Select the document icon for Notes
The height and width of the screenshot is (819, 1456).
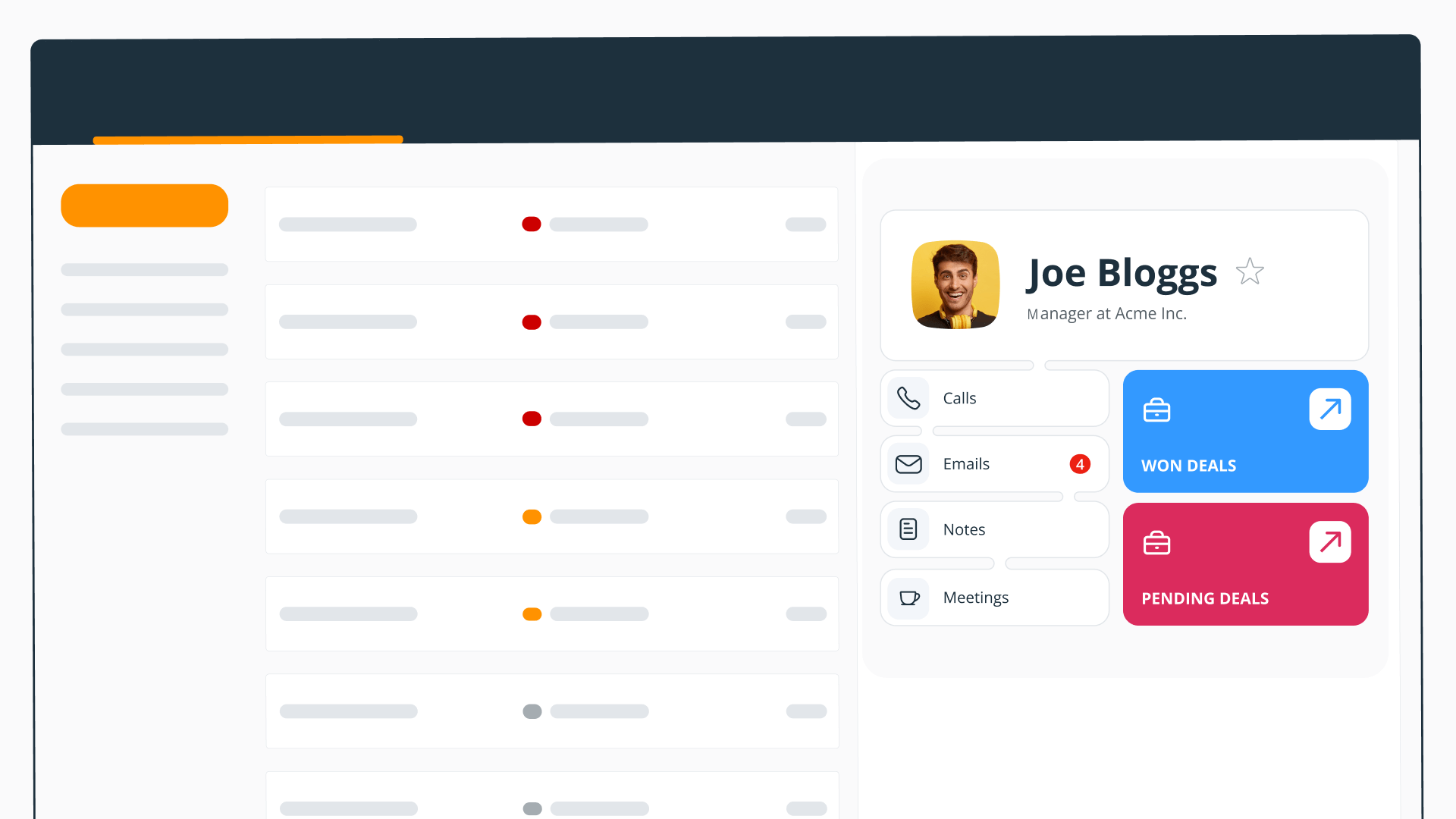pyautogui.click(x=908, y=529)
